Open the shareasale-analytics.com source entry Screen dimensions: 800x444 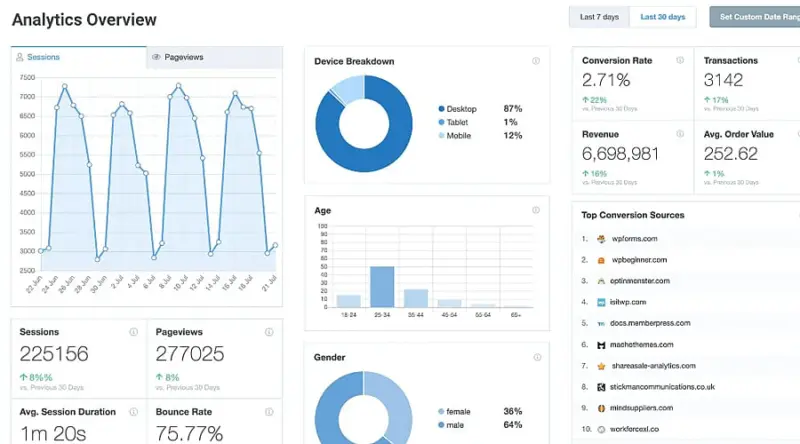pyautogui.click(x=654, y=365)
